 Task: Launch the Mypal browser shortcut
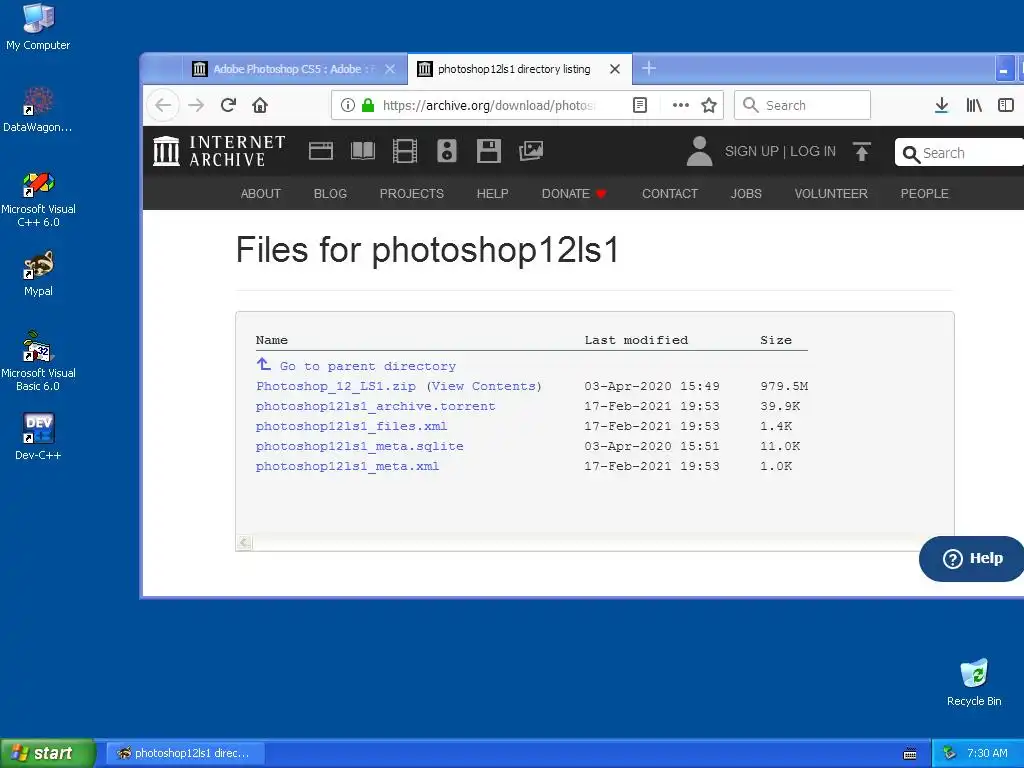coord(38,274)
